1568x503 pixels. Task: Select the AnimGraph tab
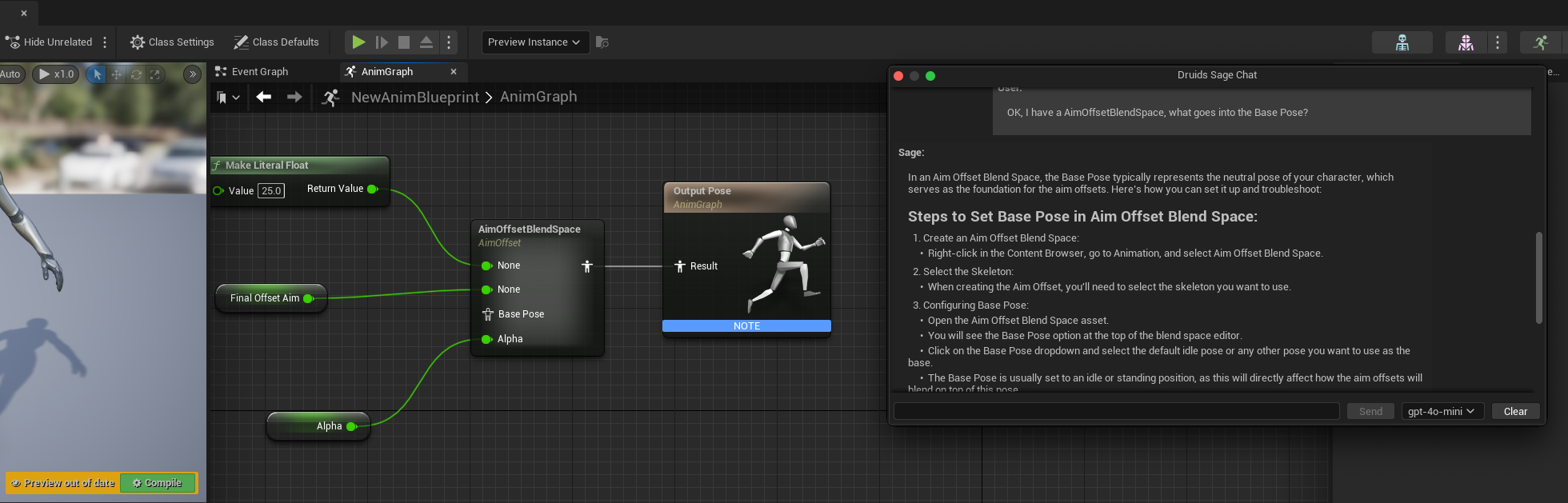tap(387, 71)
